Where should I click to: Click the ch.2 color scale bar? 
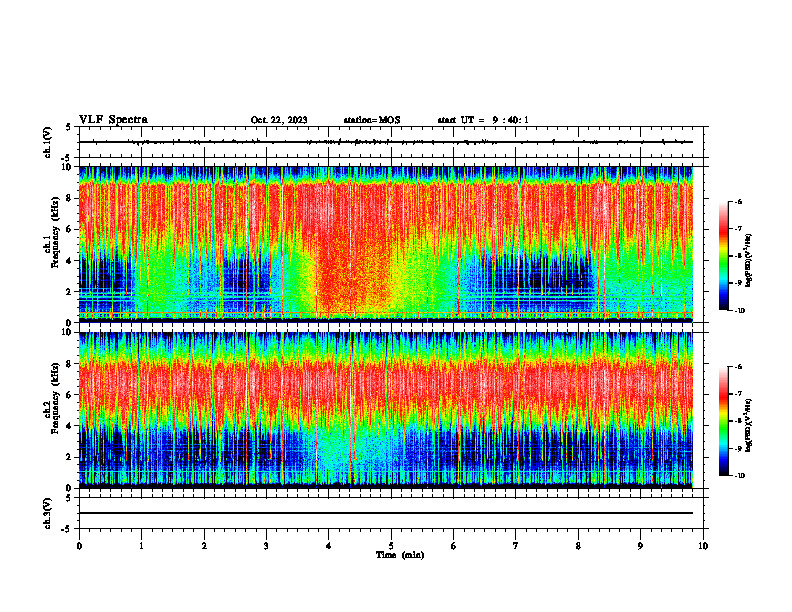[724, 421]
